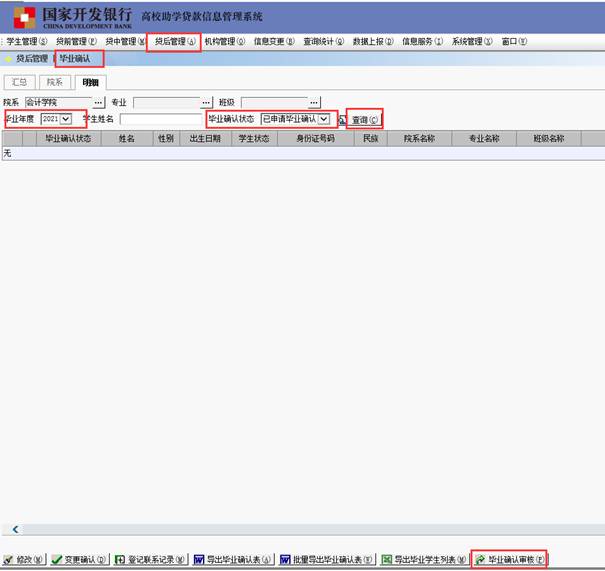Click 批量导出毕业确认表 button

[328, 560]
